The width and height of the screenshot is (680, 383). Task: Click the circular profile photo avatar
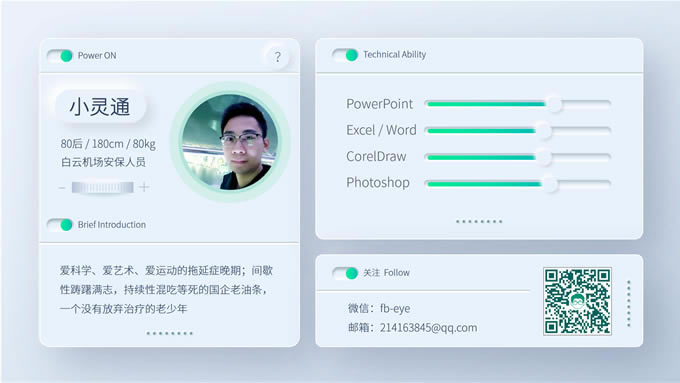(230, 142)
